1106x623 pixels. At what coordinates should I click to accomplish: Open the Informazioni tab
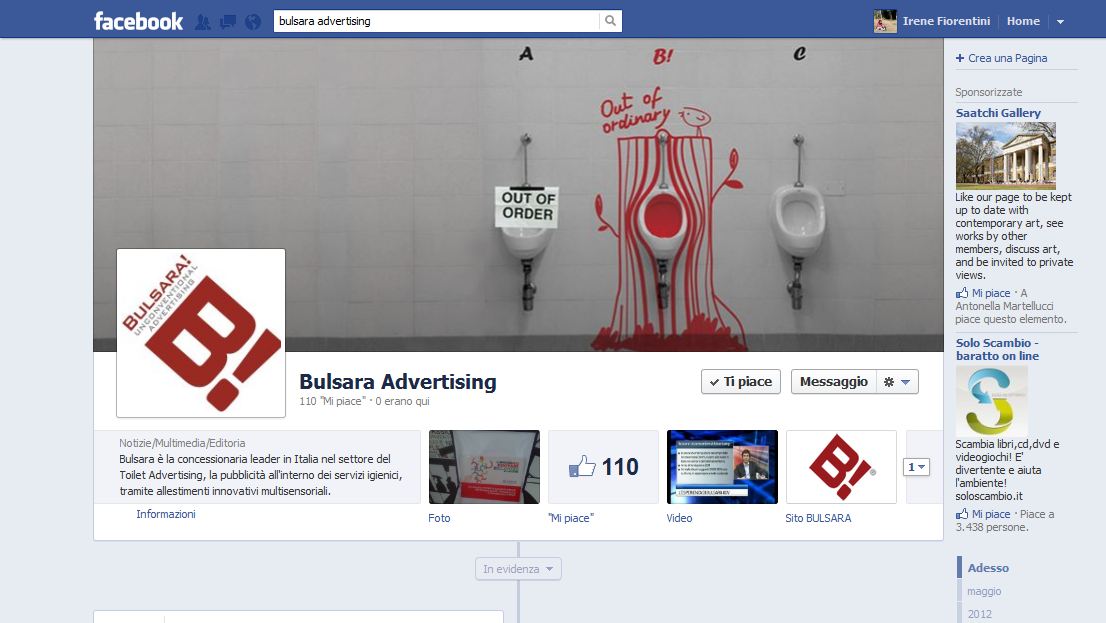click(165, 514)
